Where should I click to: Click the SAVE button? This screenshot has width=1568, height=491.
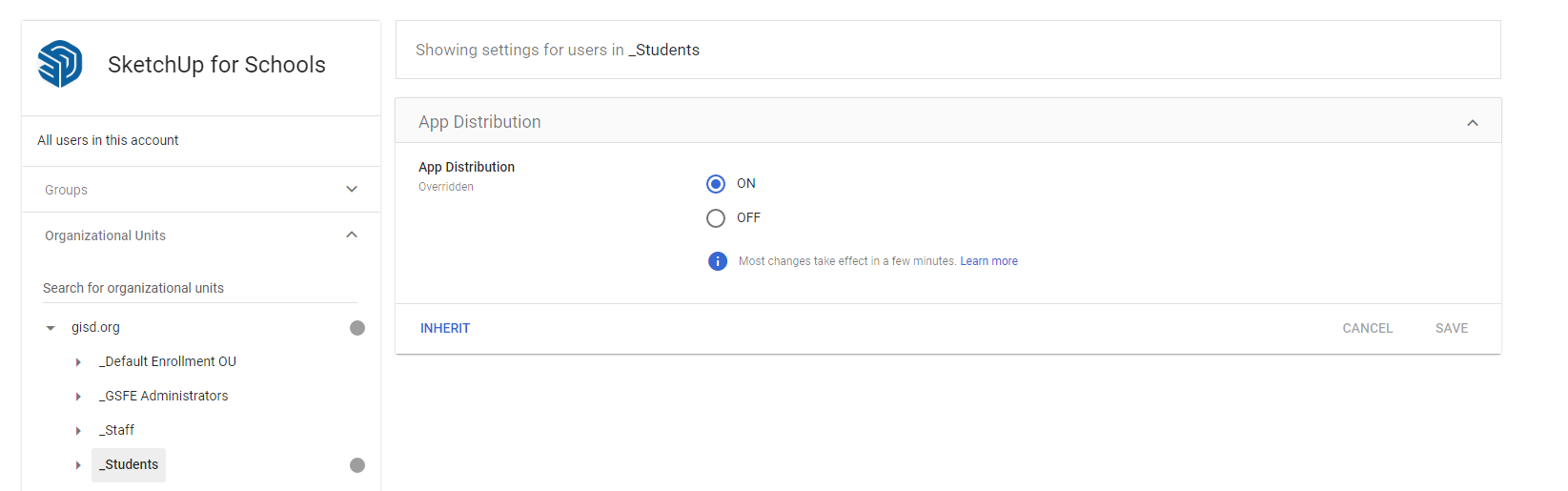(x=1451, y=328)
